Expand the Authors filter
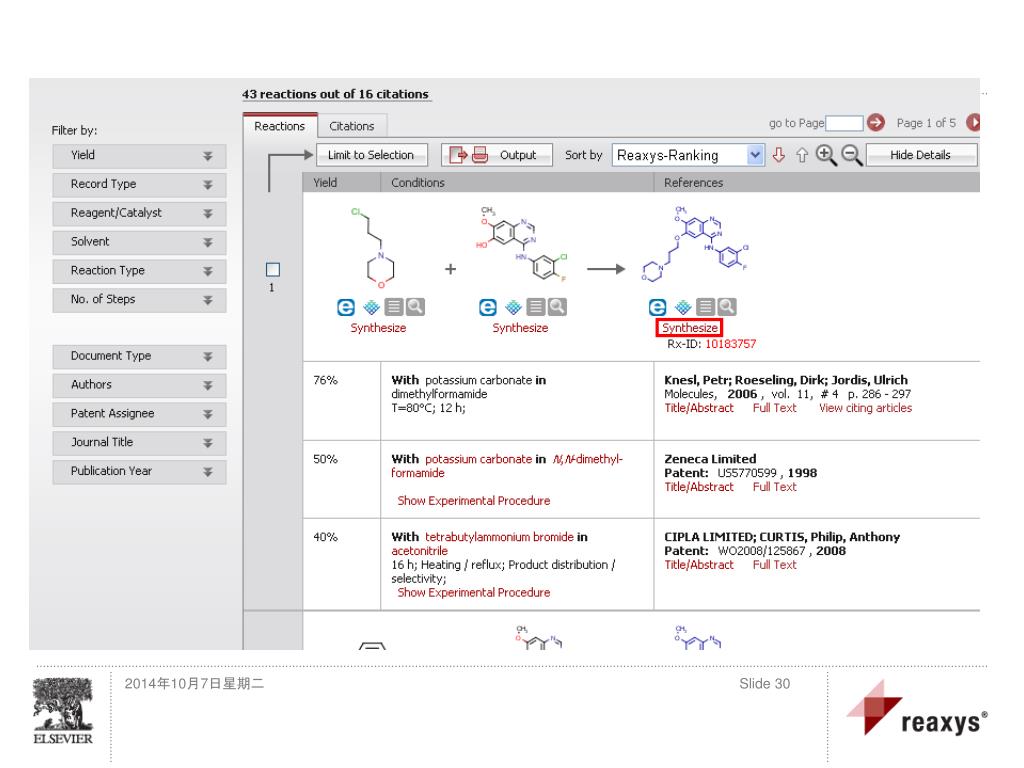This screenshot has width=1024, height=768. 139,385
